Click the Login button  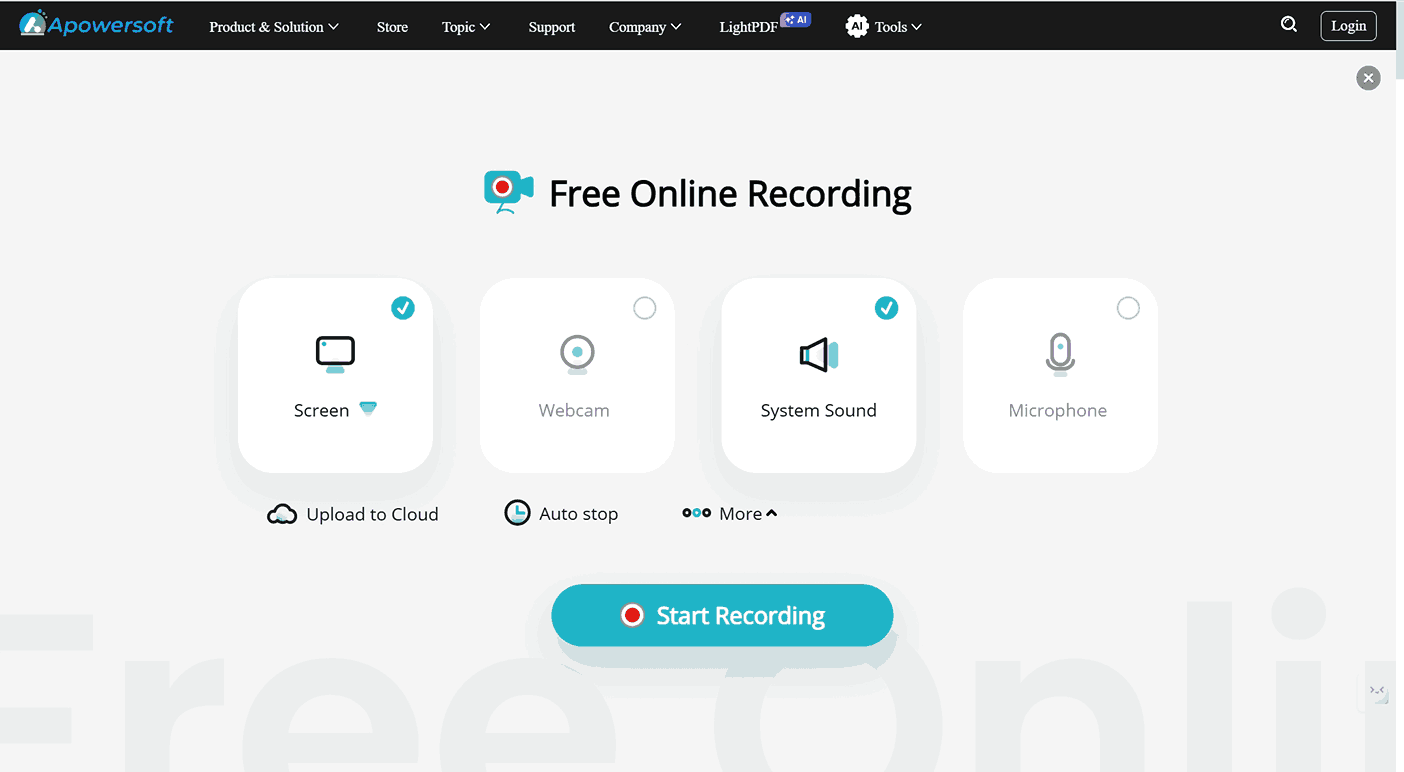pyautogui.click(x=1348, y=26)
